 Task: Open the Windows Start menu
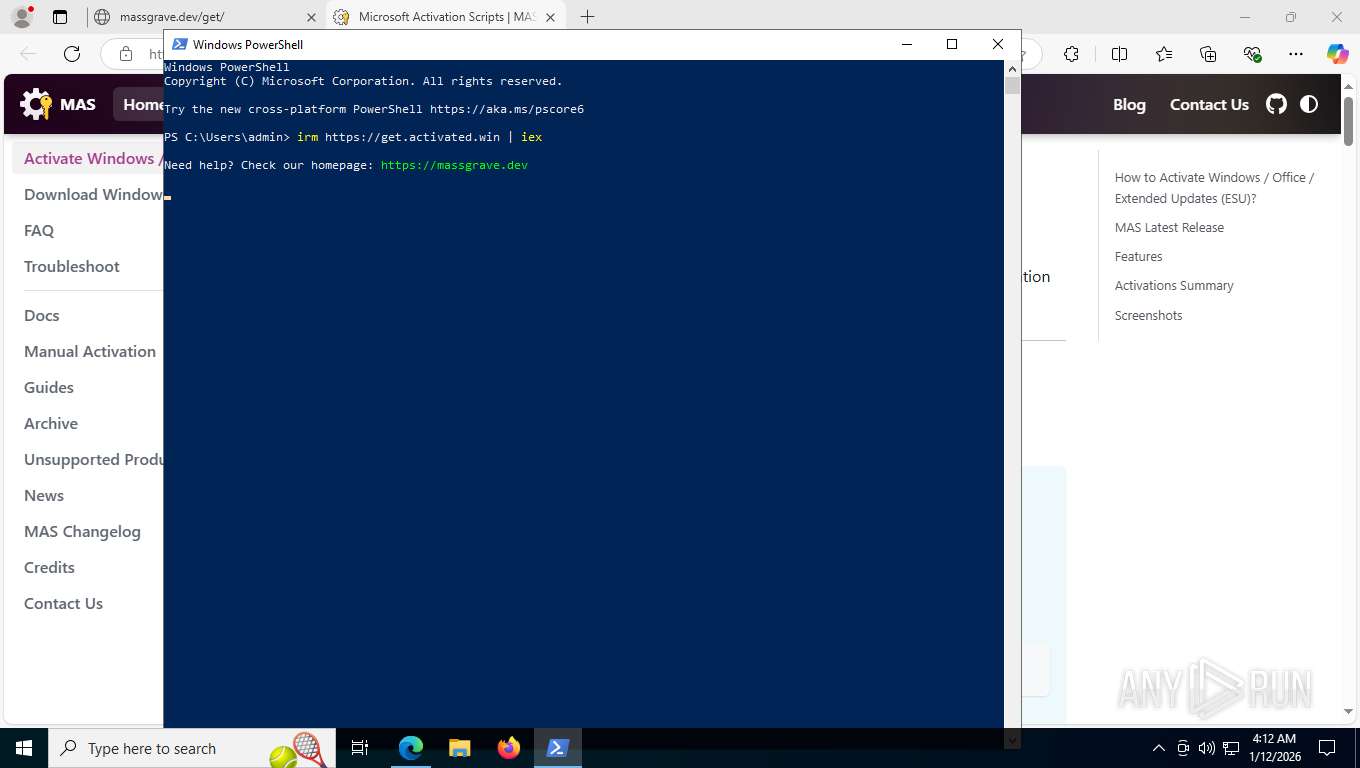(x=23, y=748)
